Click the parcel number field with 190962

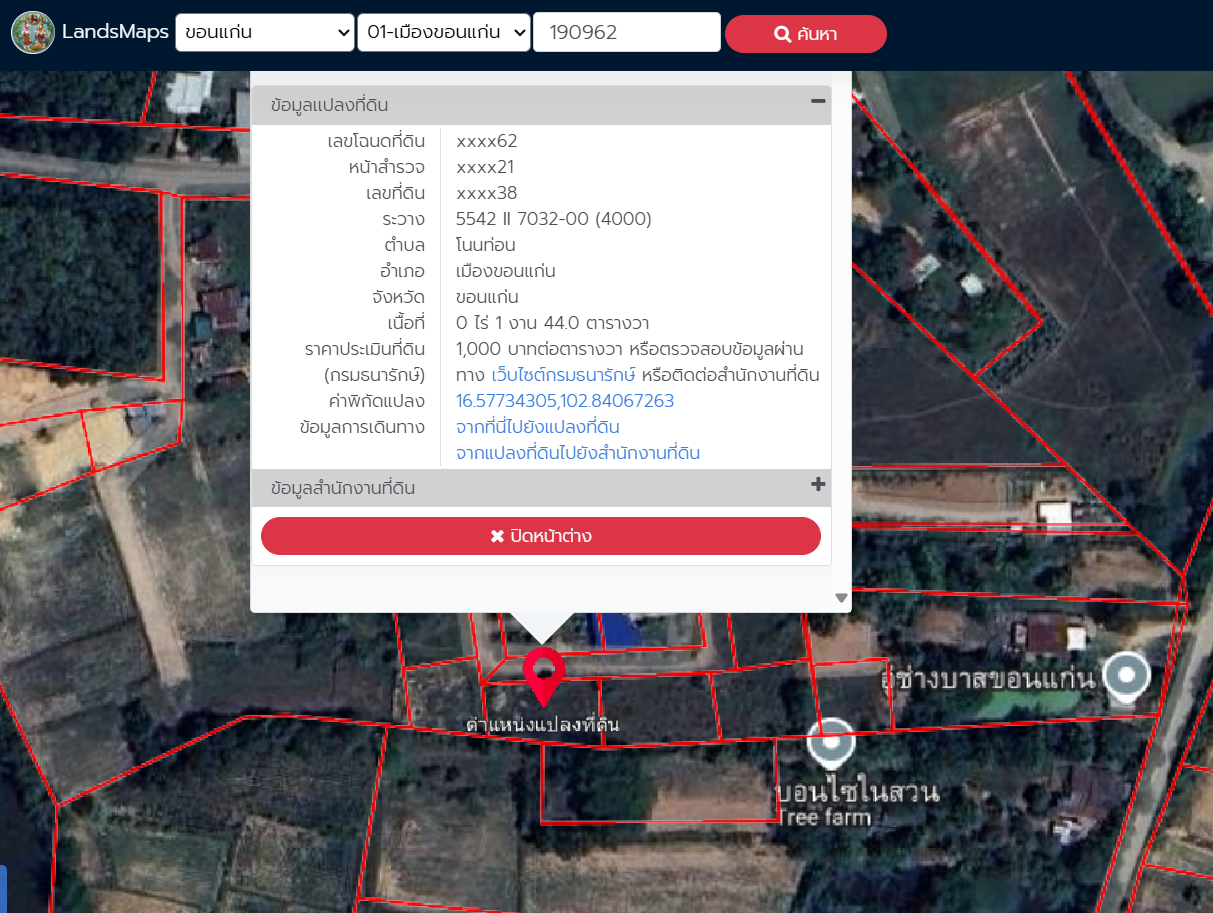626,33
